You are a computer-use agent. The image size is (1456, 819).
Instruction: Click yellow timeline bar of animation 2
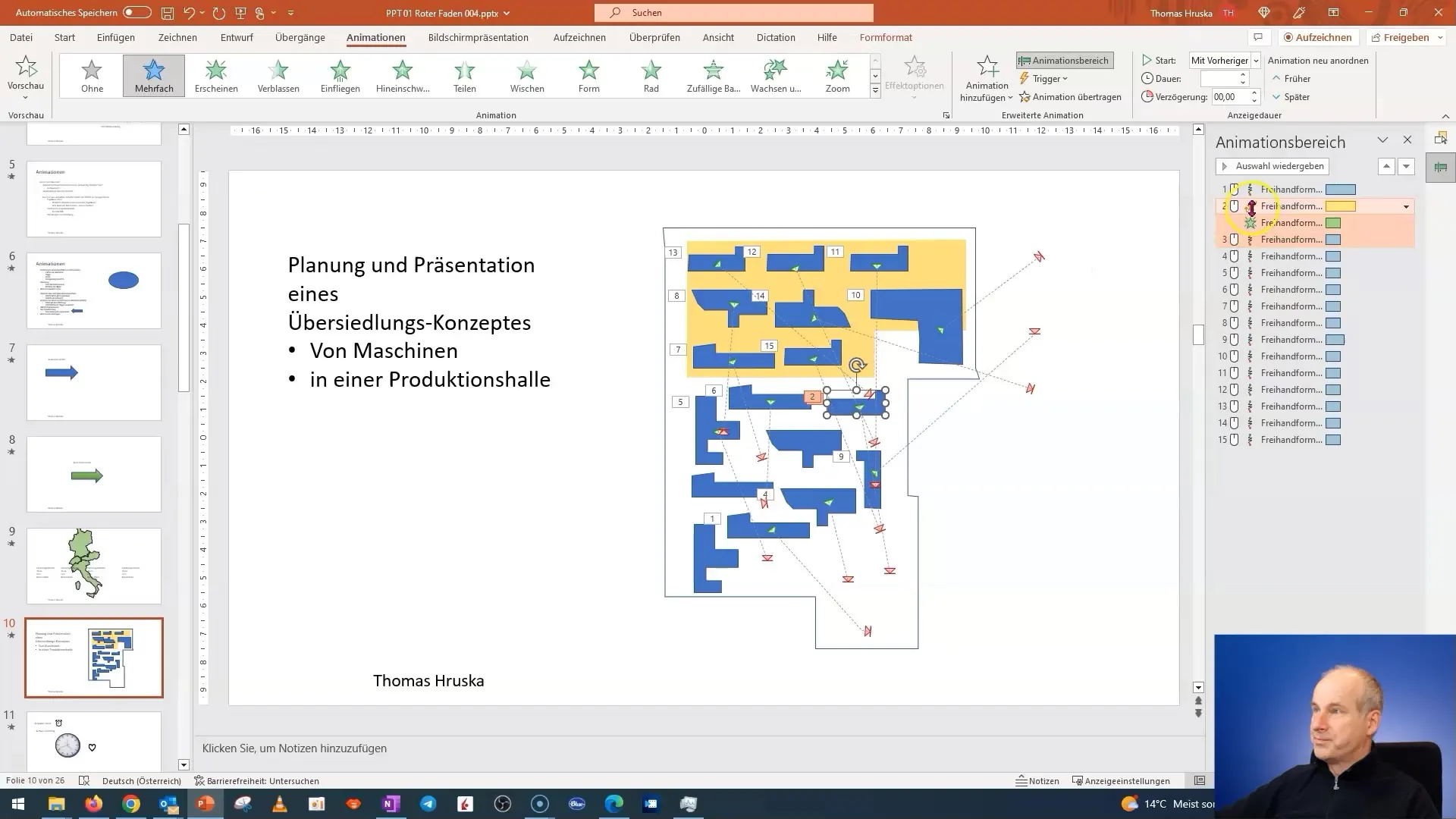coord(1341,206)
